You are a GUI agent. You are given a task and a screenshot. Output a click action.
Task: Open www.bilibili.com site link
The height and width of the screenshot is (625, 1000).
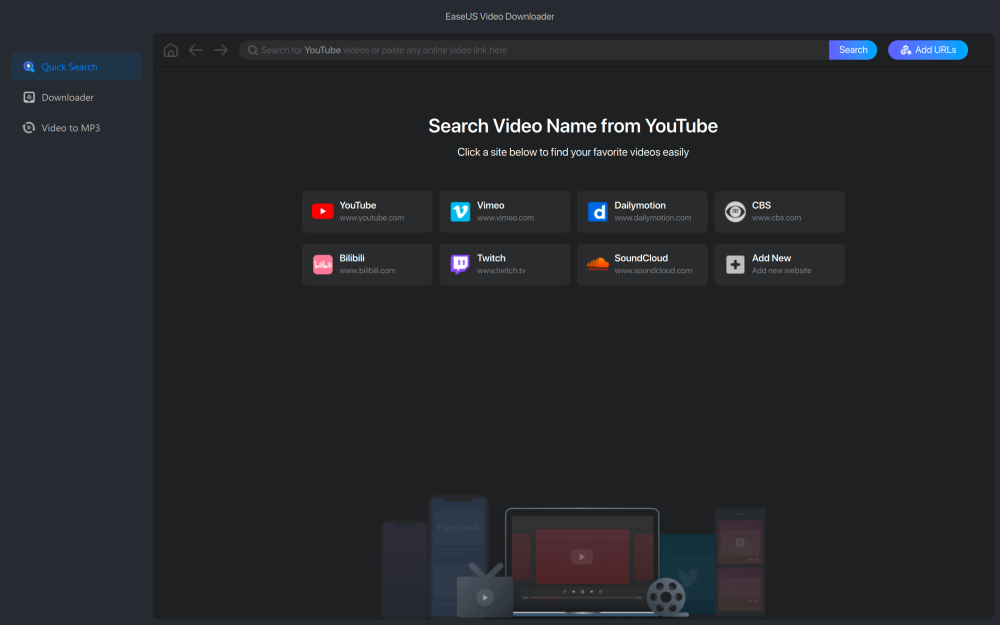click(x=367, y=271)
